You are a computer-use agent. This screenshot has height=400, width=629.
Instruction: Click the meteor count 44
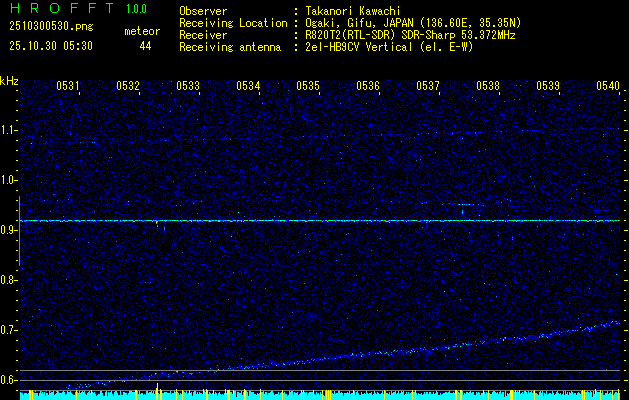145,46
